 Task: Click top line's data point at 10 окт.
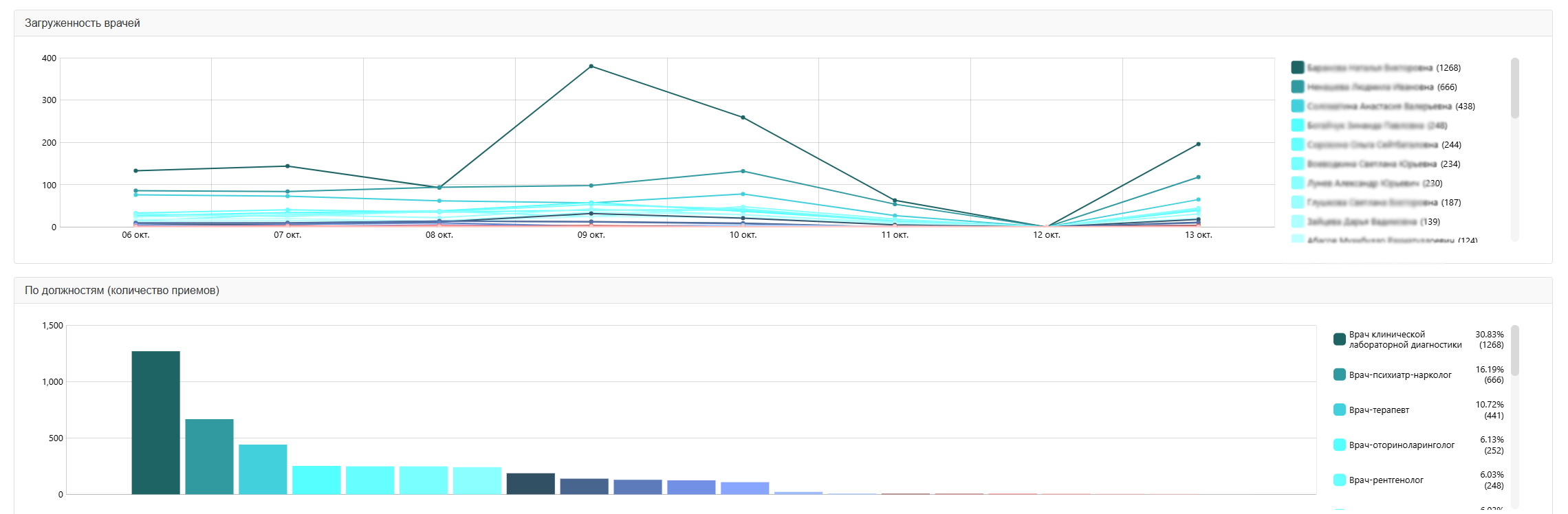tap(743, 118)
